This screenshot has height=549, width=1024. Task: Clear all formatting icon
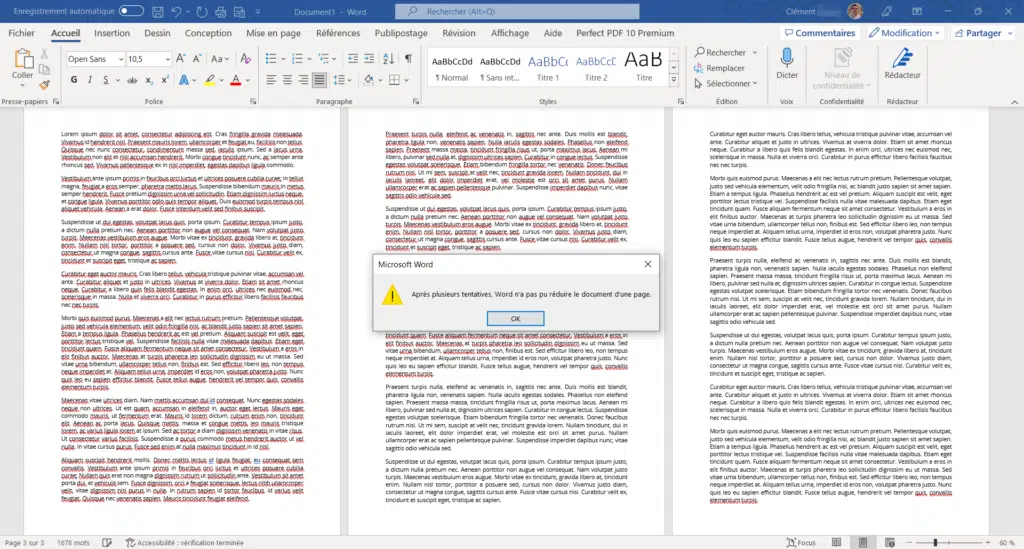pyautogui.click(x=246, y=59)
